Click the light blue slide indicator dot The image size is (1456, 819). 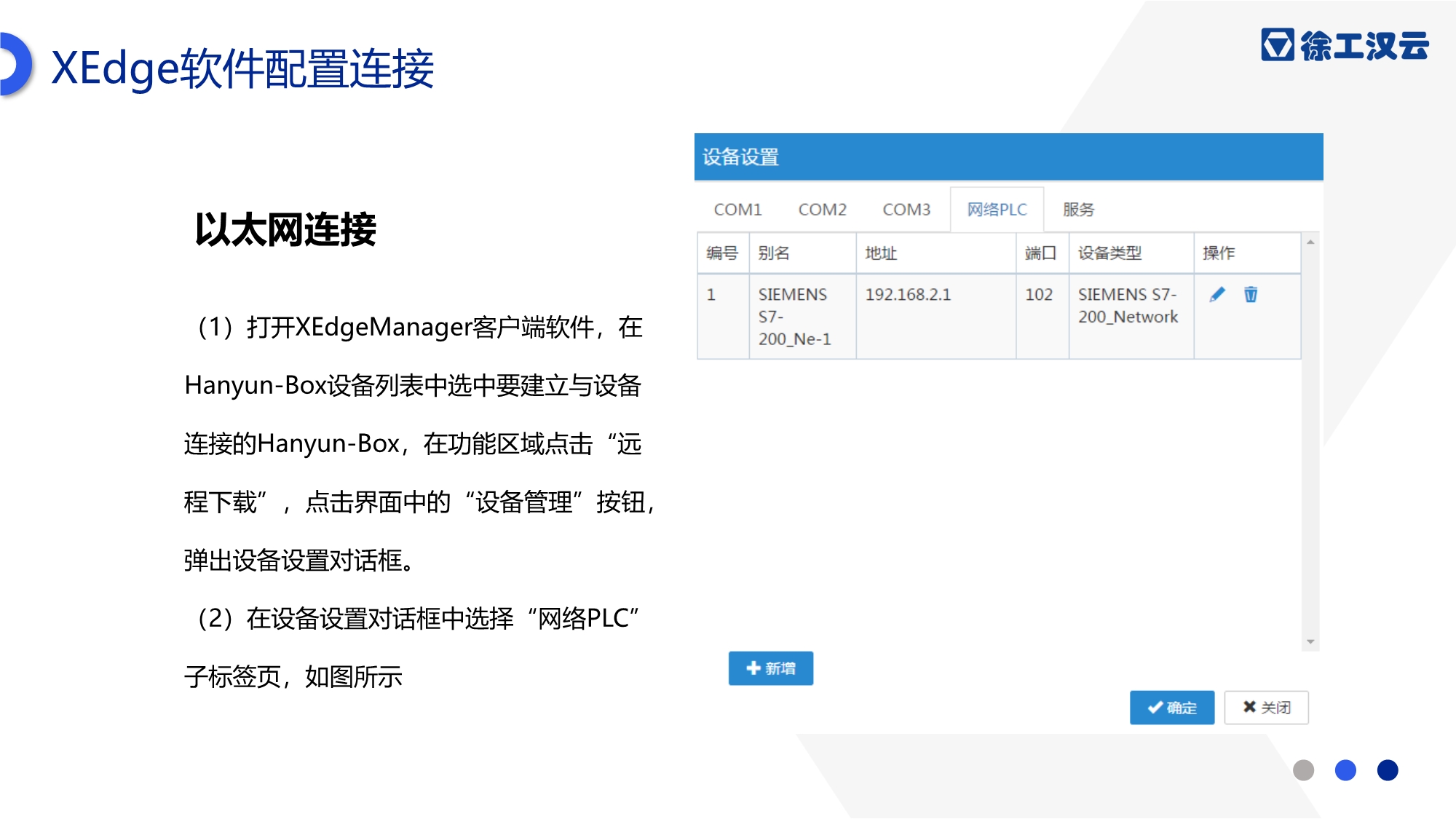coord(1345,770)
